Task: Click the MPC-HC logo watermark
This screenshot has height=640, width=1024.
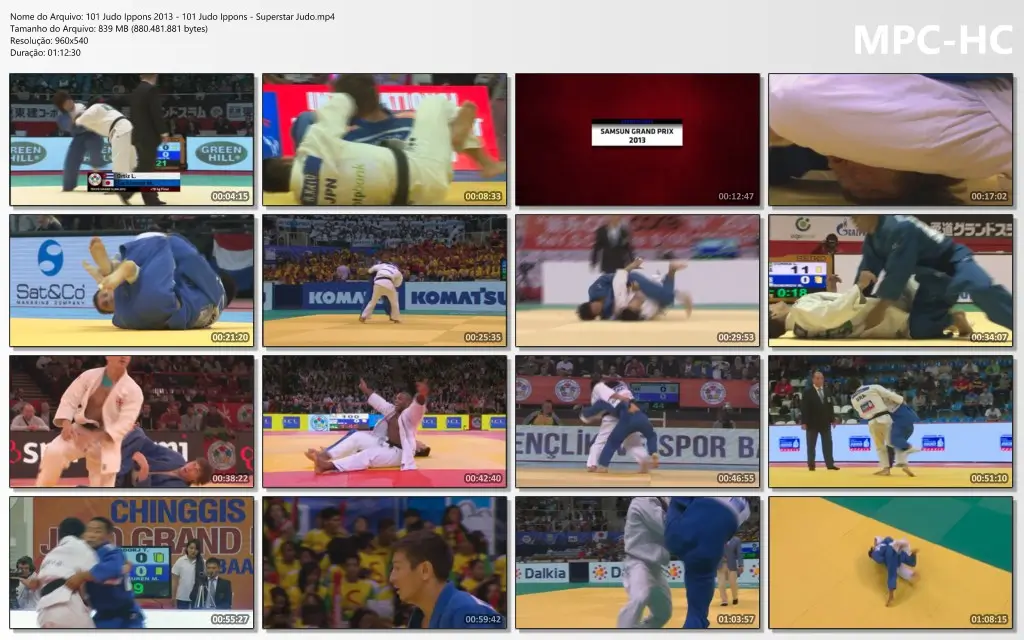Action: (933, 39)
